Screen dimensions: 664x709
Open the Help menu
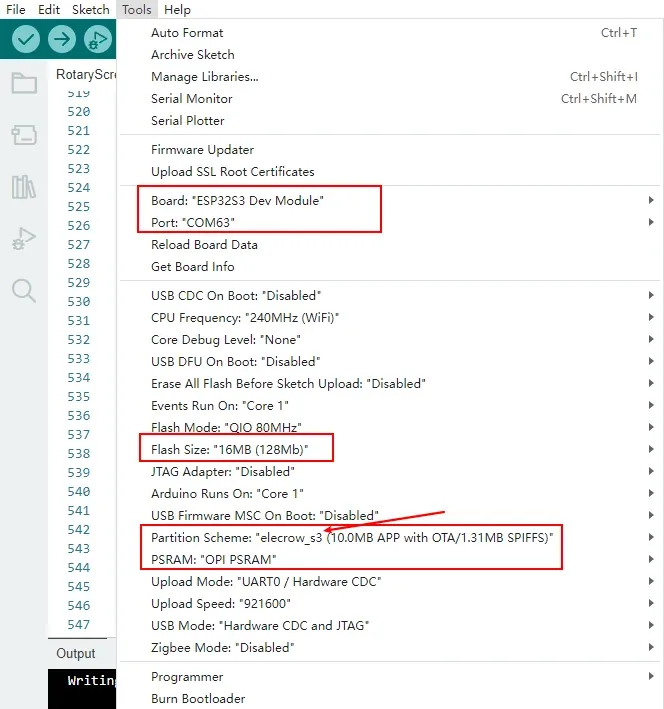click(x=177, y=9)
